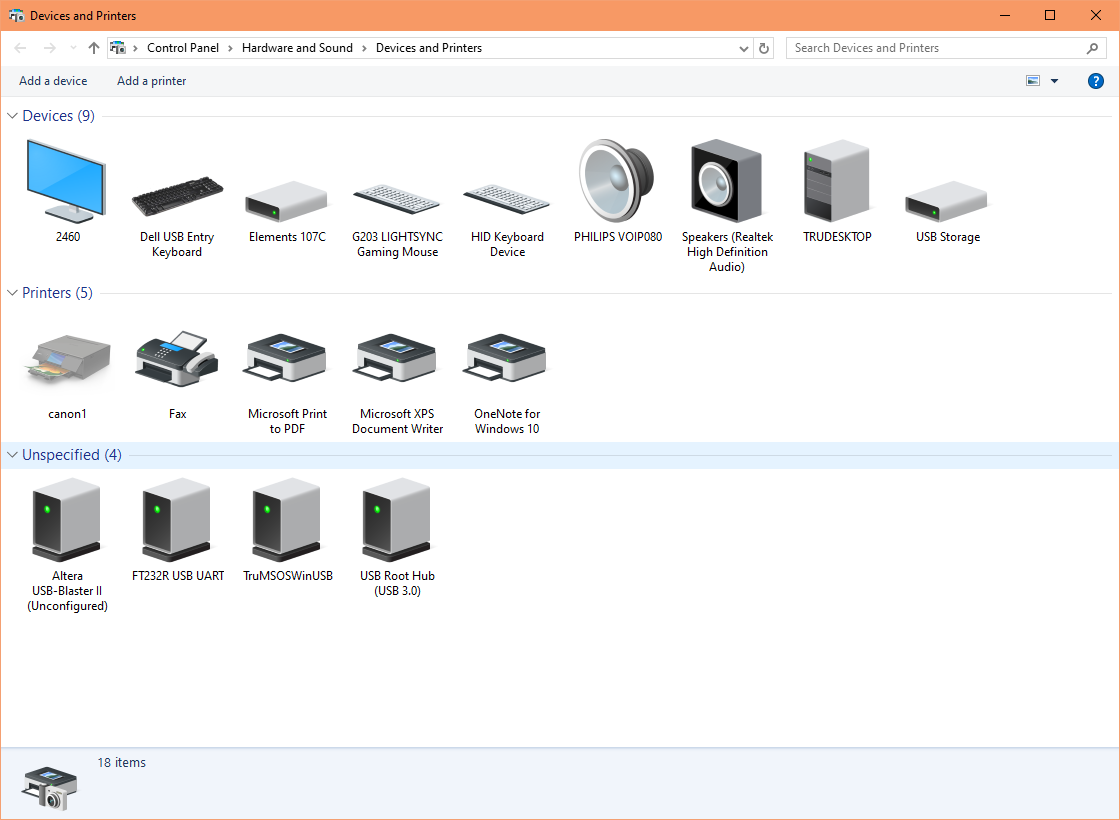Click the change view icon in toolbar

[1033, 81]
